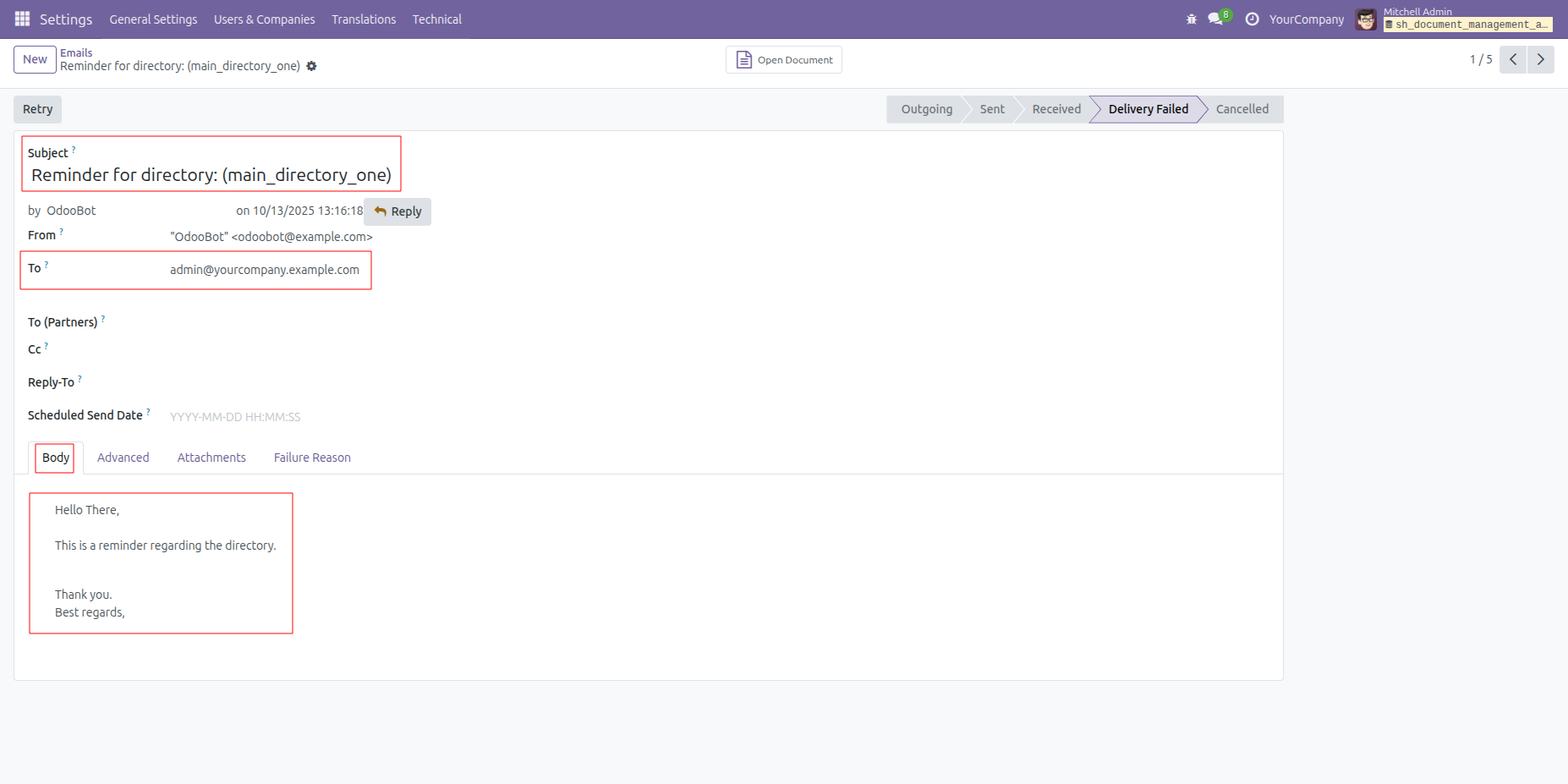1568x784 pixels.
Task: Open the Mitchell Admin user menu
Action: click(1455, 19)
